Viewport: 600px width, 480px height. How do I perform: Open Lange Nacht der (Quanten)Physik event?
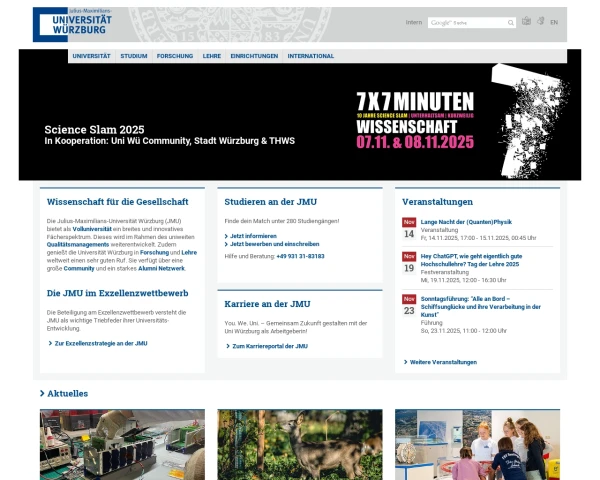pos(466,222)
